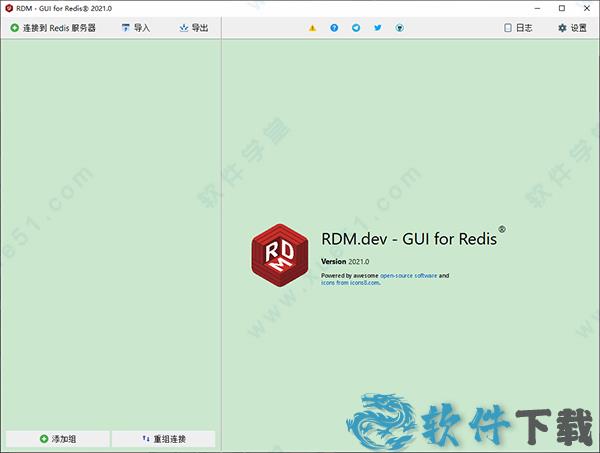Open the Telegram channel icon

click(x=356, y=28)
